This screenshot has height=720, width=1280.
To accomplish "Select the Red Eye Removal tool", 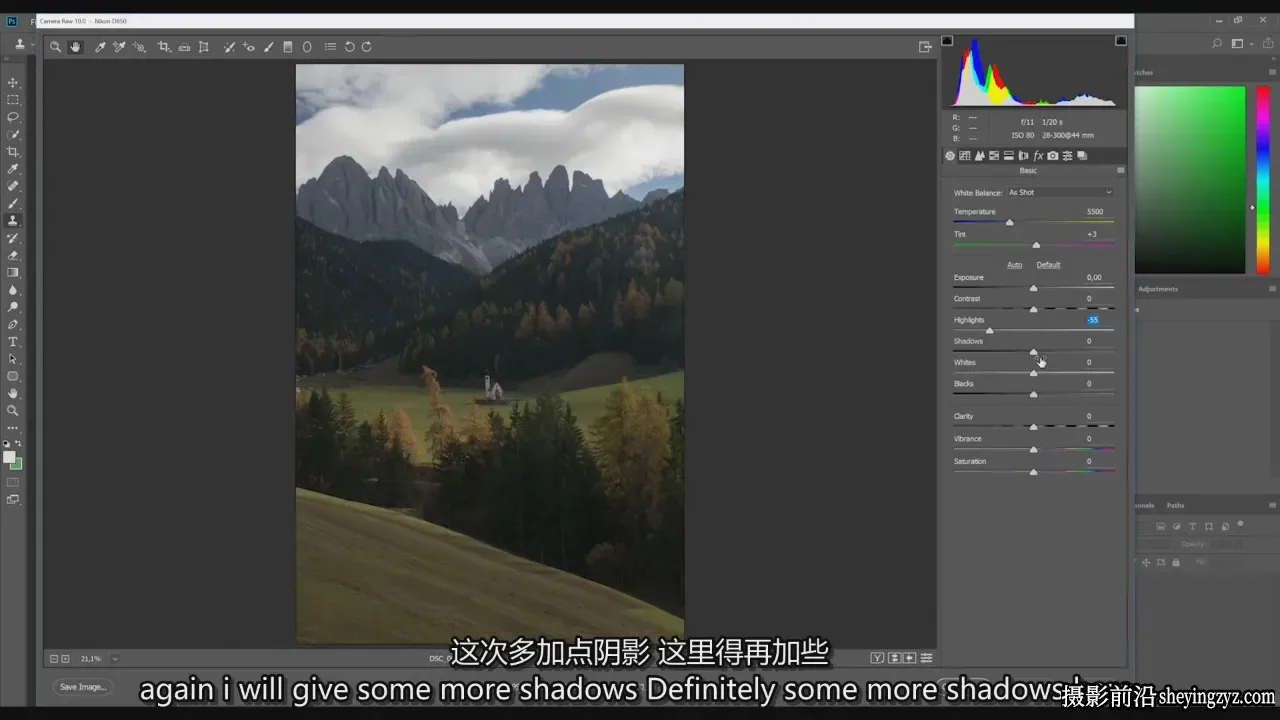I will pyautogui.click(x=249, y=47).
